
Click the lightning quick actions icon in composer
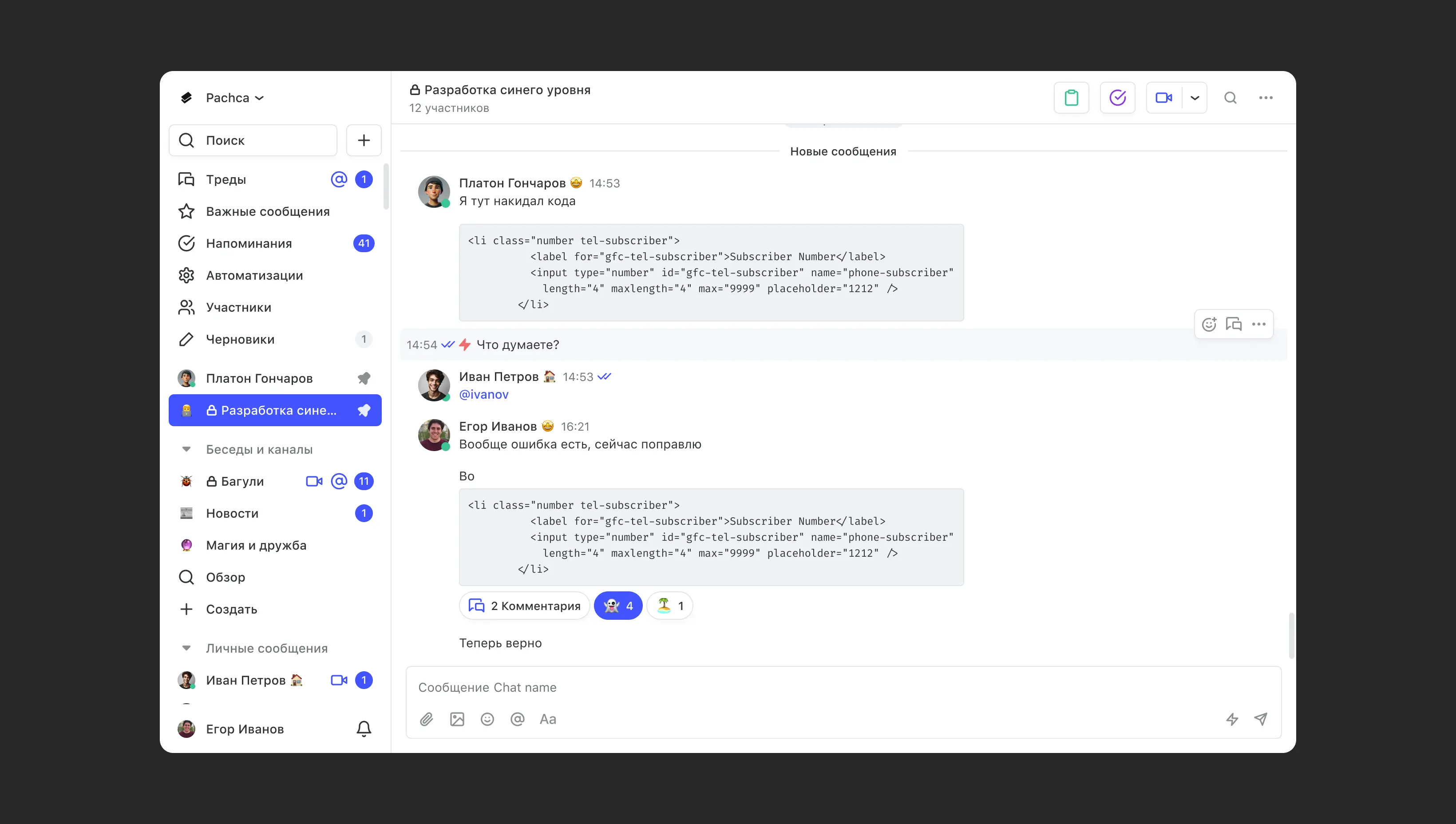(x=1232, y=719)
